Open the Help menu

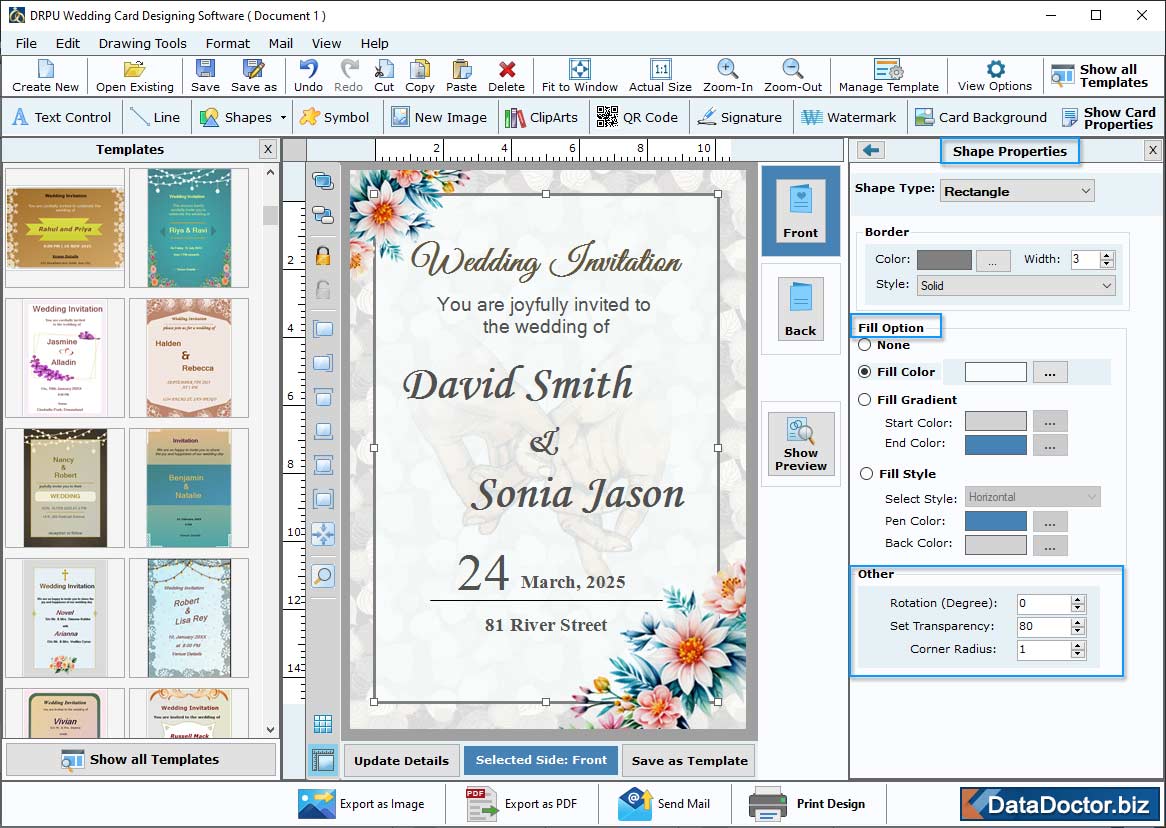point(374,43)
